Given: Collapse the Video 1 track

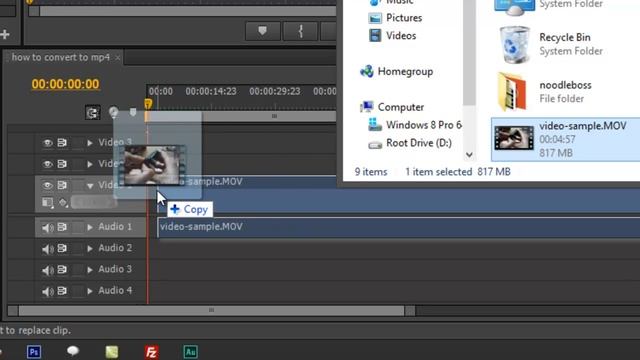Looking at the screenshot, I should coord(90,186).
